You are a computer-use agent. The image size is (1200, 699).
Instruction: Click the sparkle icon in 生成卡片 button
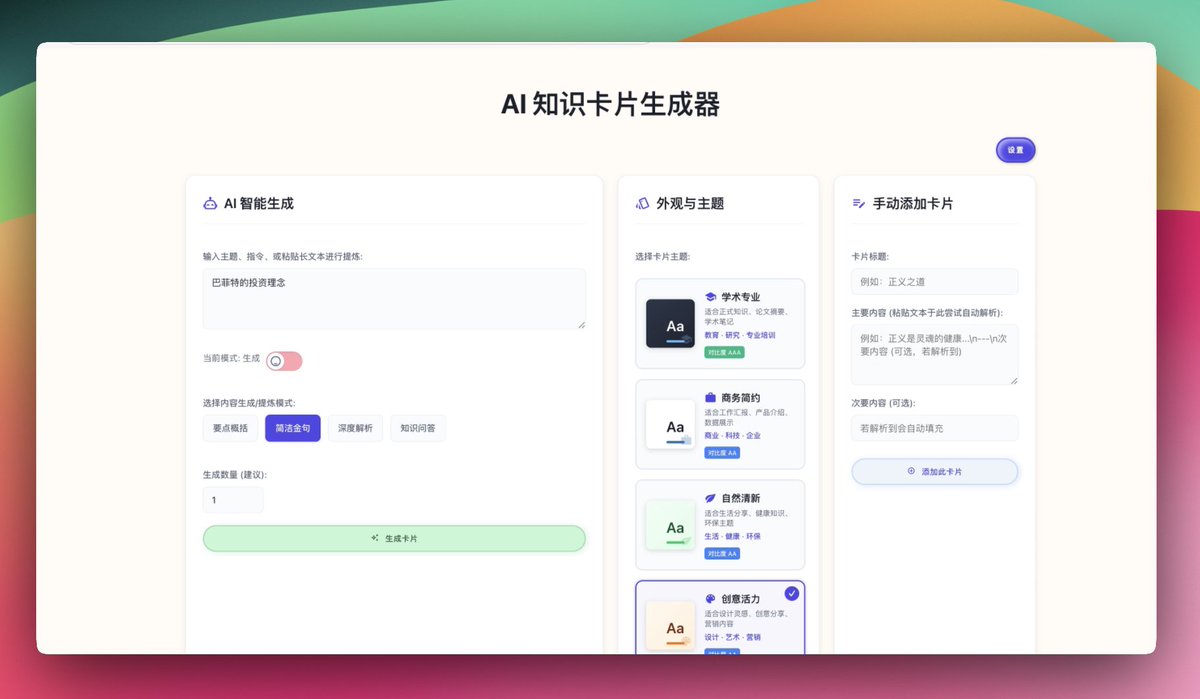(375, 538)
